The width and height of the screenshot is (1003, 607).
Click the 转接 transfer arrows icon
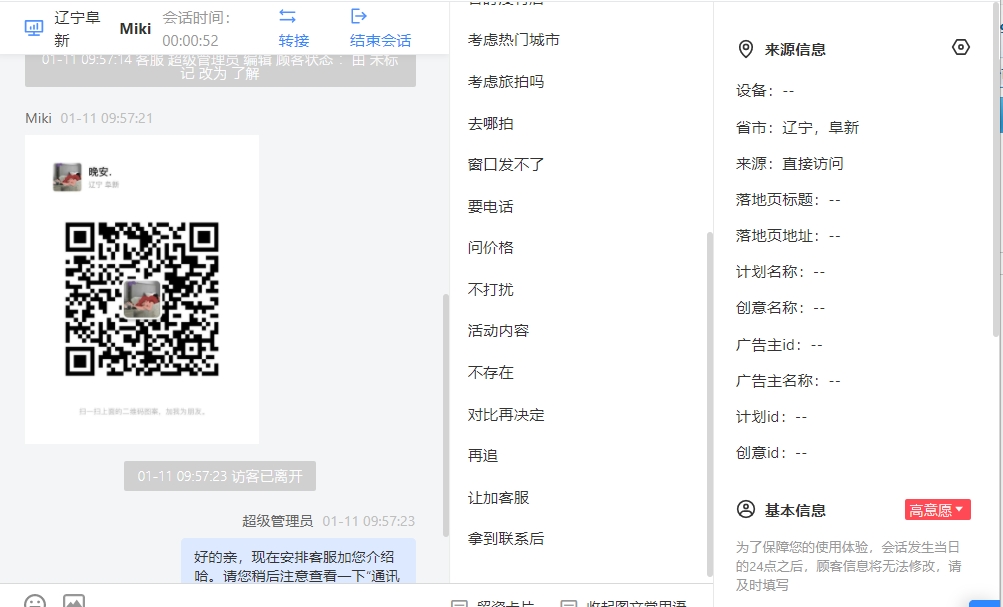click(x=288, y=16)
